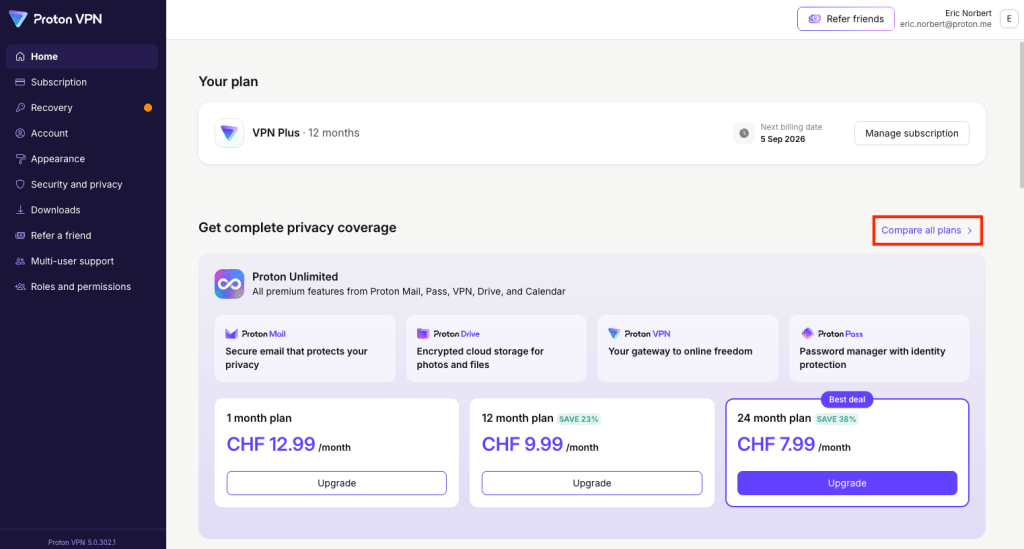Viewport: 1024px width, 549px height.
Task: Open the Home sidebar page
Action: (x=82, y=57)
